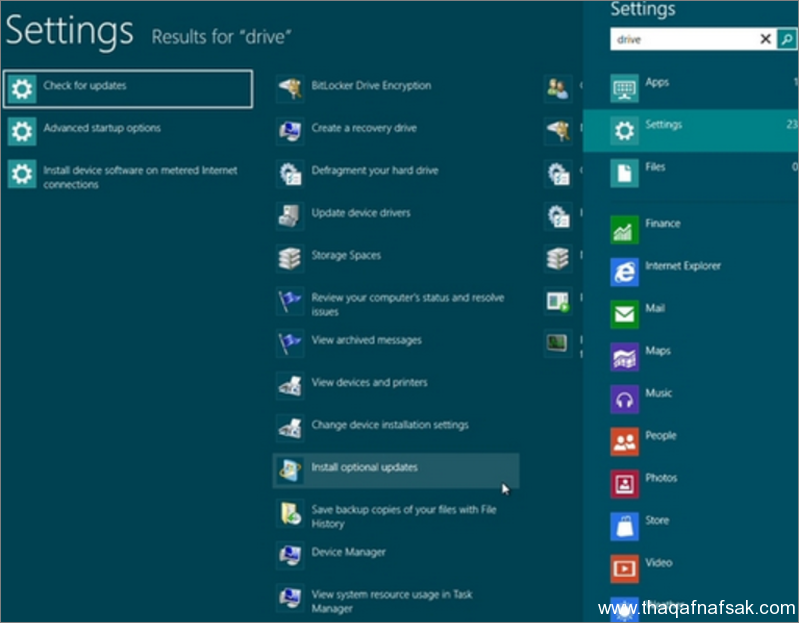Screen dimensions: 799x623
Task: Open the Finance app tile icon
Action: pos(625,230)
